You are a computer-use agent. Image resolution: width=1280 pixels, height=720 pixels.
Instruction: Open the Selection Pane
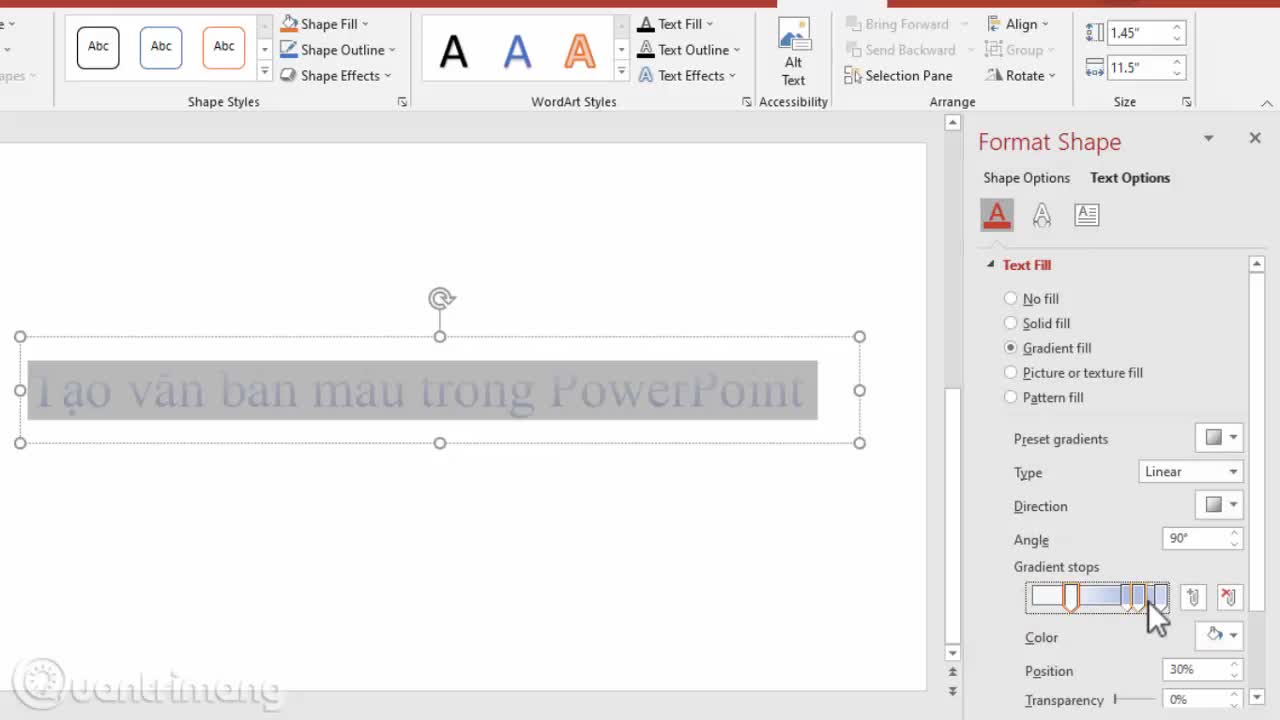[x=898, y=76]
